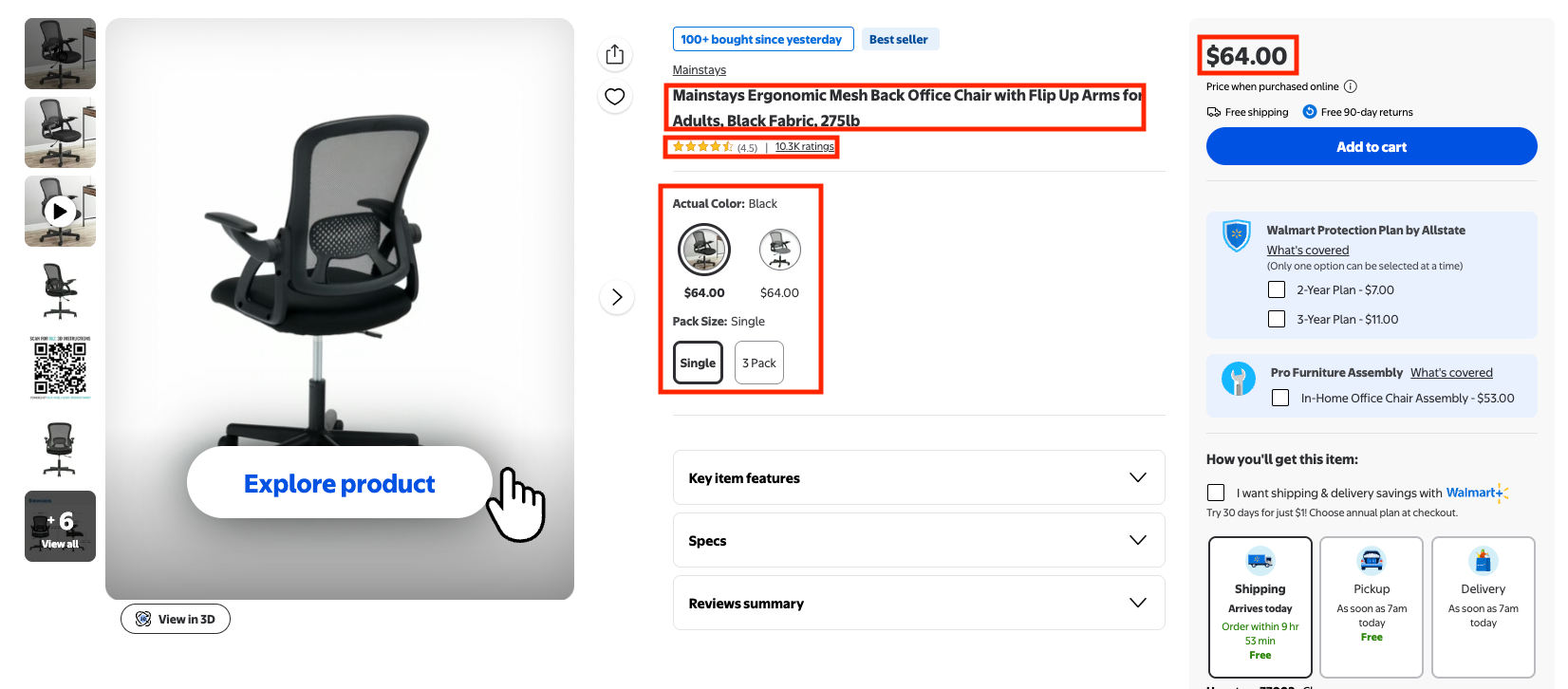Select the second chair color swatch

point(779,250)
